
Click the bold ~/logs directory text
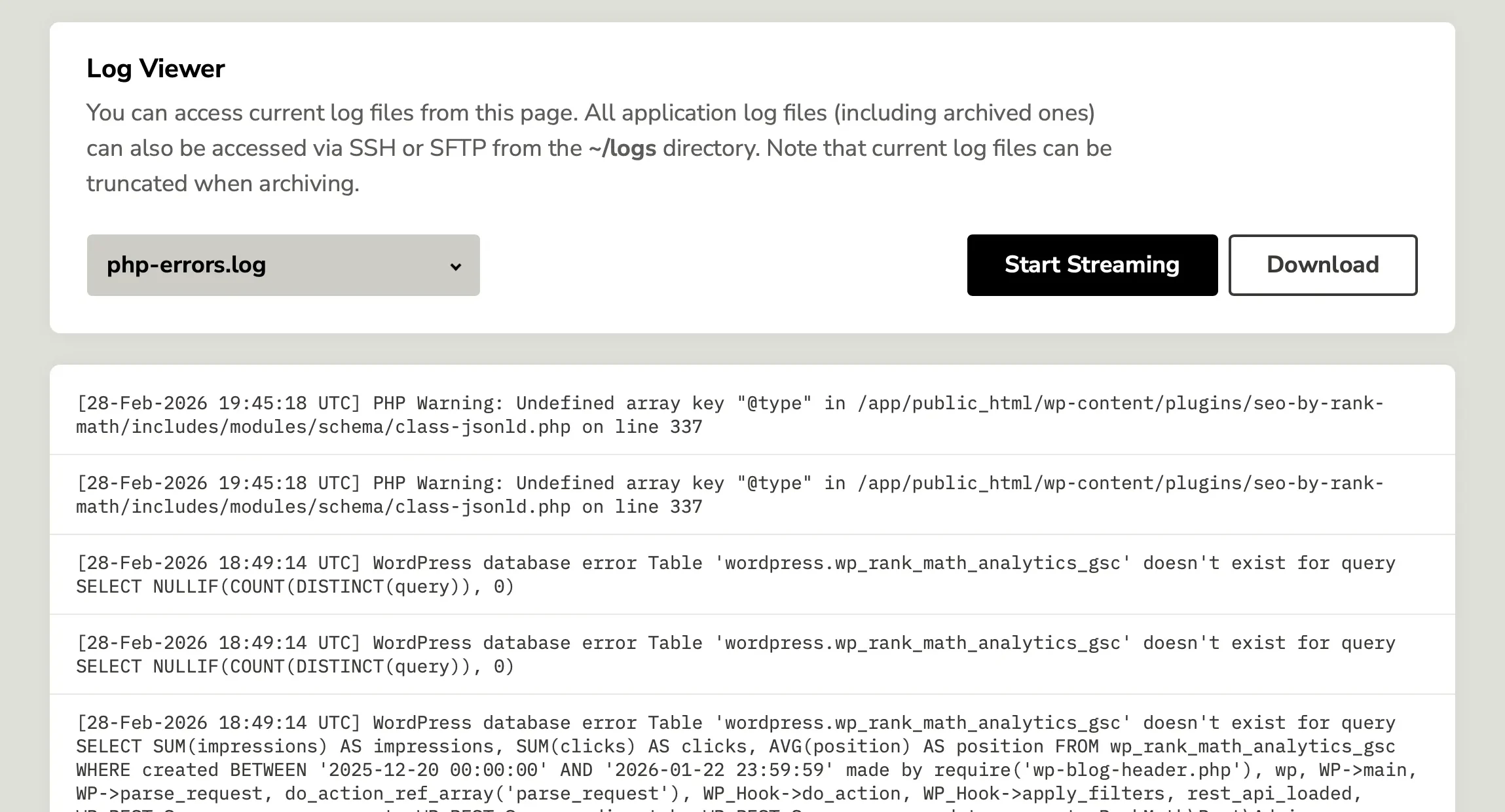(x=622, y=148)
